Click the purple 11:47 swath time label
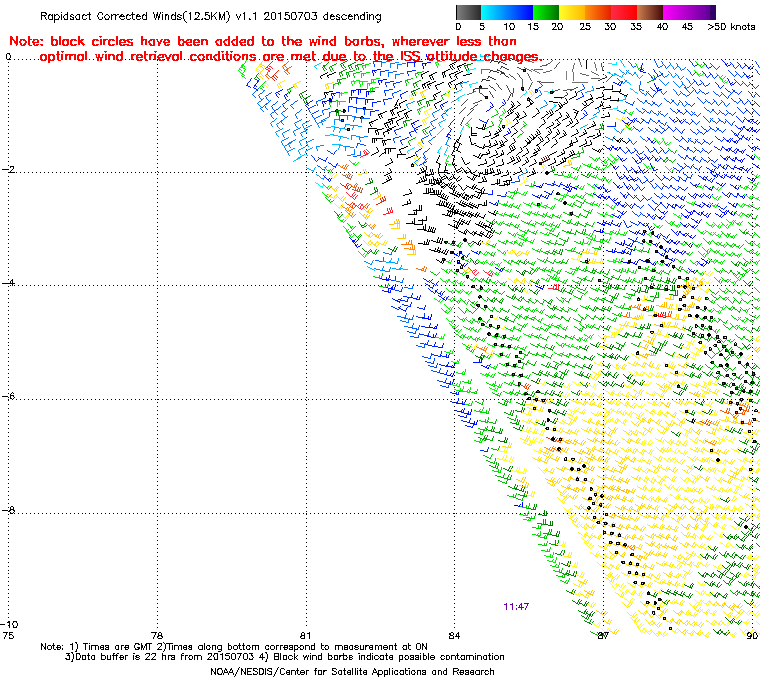The height and width of the screenshot is (688, 760). (x=516, y=607)
